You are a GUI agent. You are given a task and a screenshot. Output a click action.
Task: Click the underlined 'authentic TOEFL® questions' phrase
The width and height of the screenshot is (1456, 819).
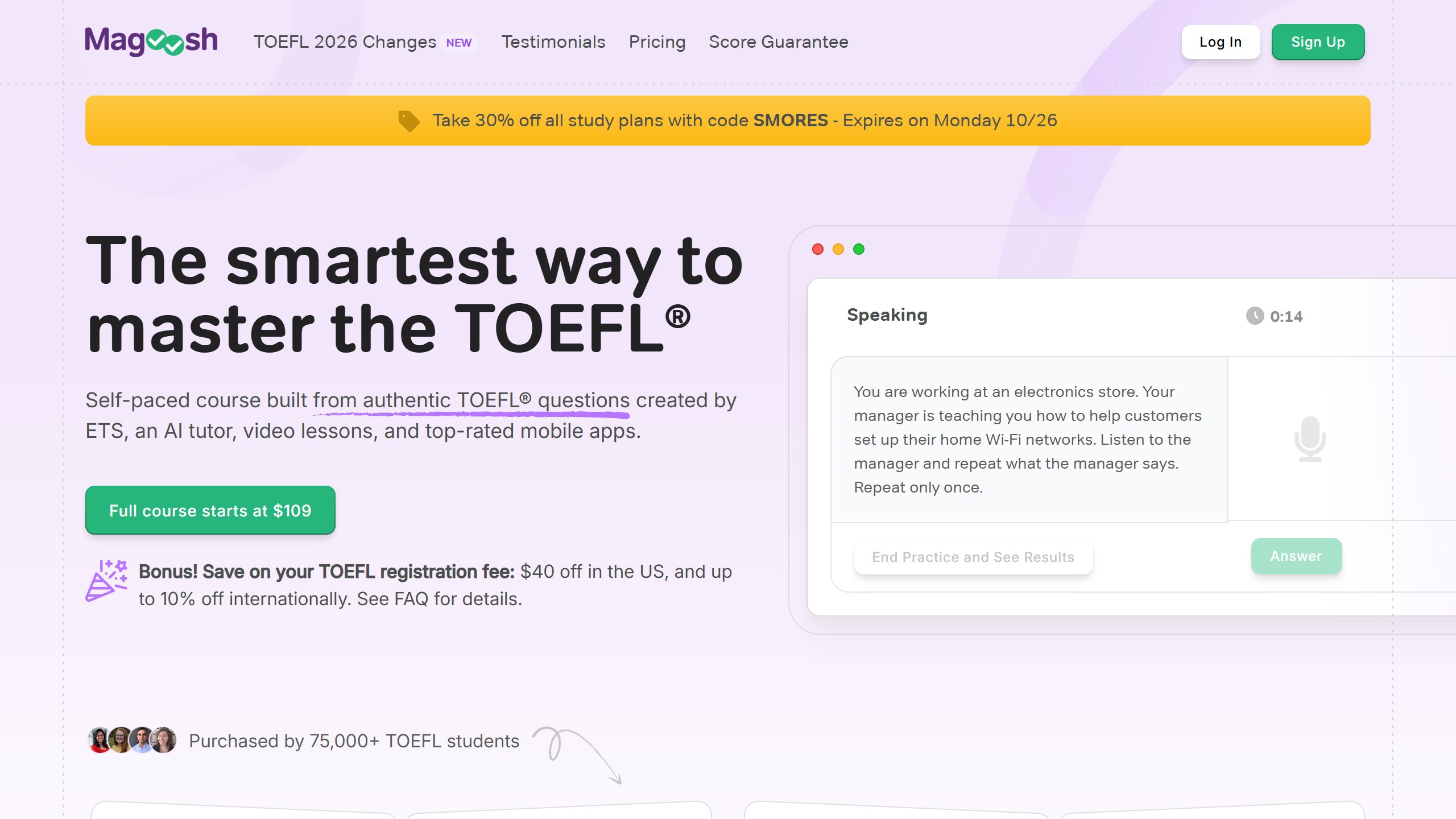tap(496, 400)
